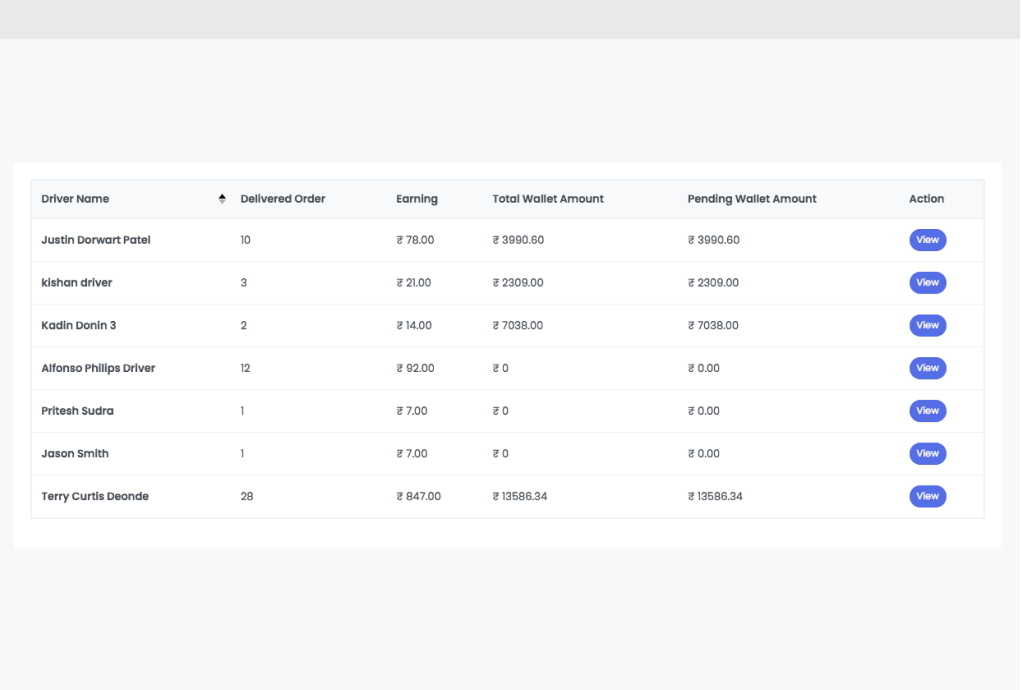The width and height of the screenshot is (1021, 690).
Task: Click the name Jason Smith
Action: (75, 454)
